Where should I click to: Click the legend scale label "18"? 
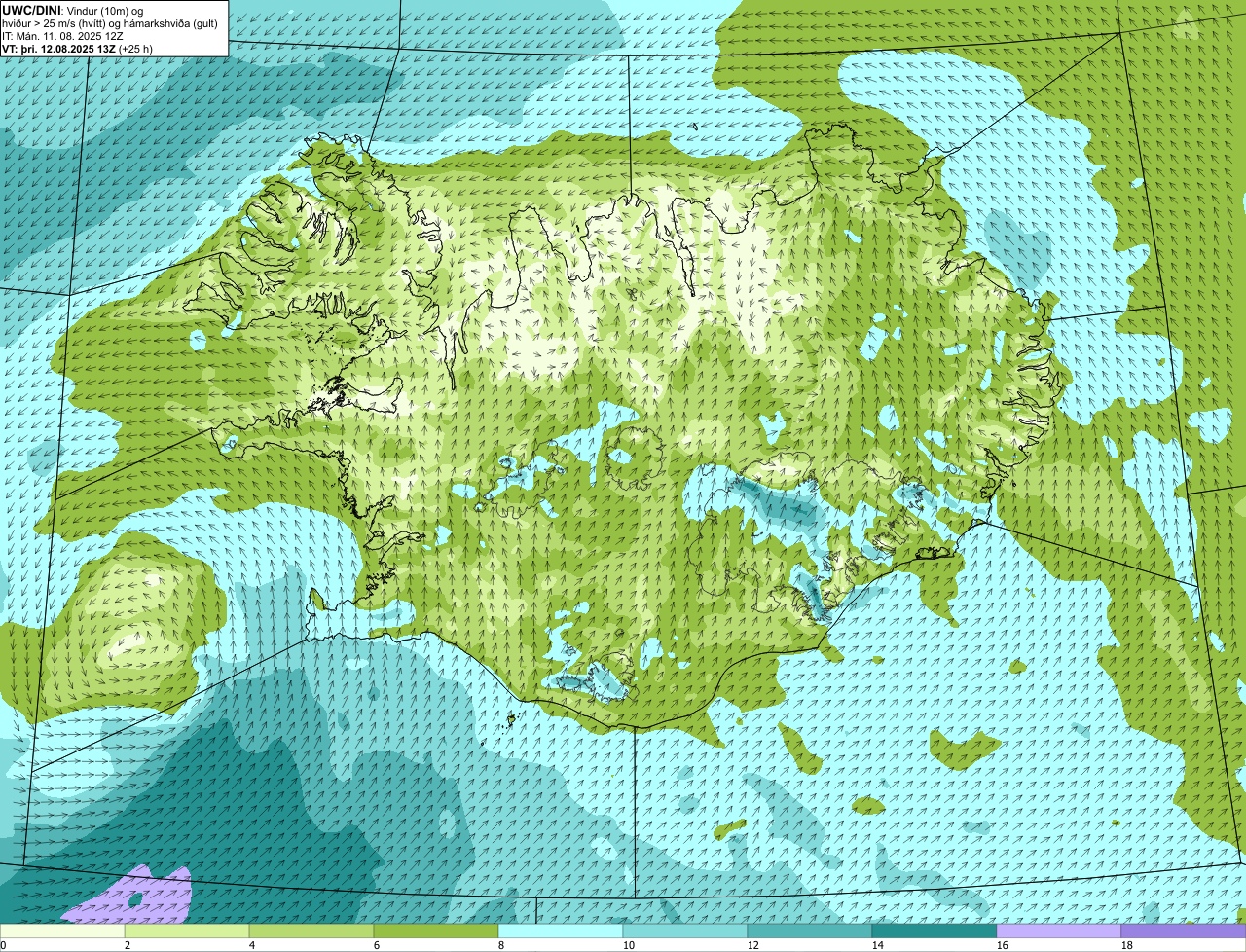[x=1127, y=945]
